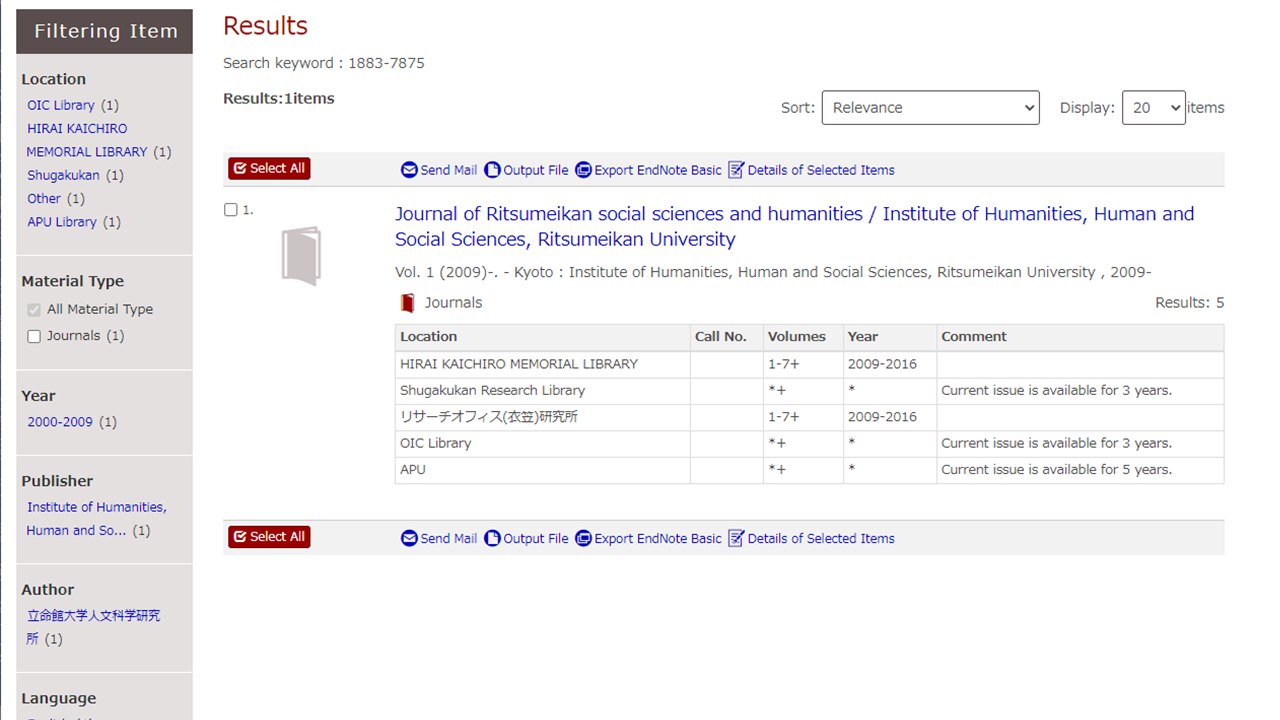Click the top Details of Selected Items text
This screenshot has height=720, width=1280.
click(x=821, y=170)
